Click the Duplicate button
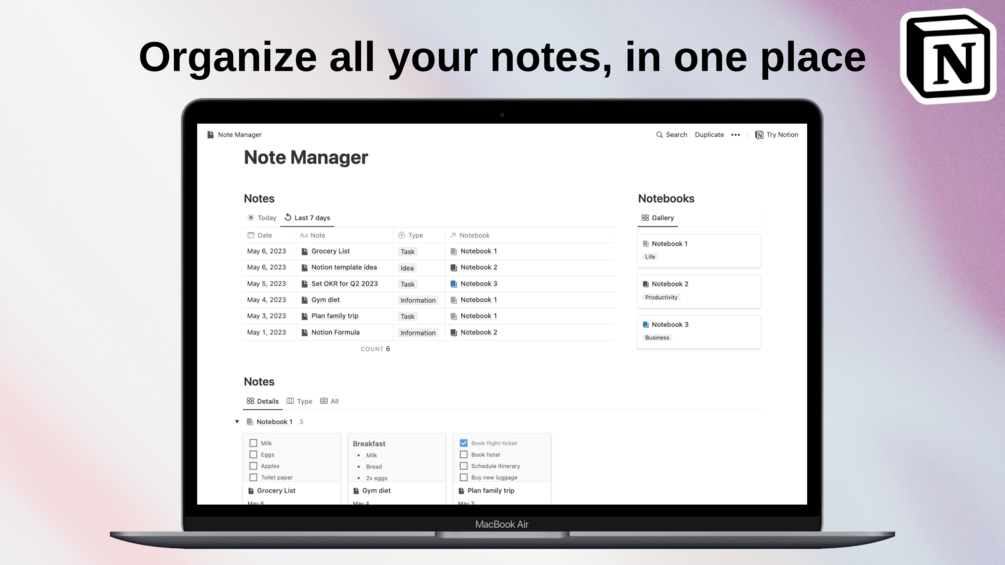This screenshot has width=1005, height=565. (x=709, y=135)
